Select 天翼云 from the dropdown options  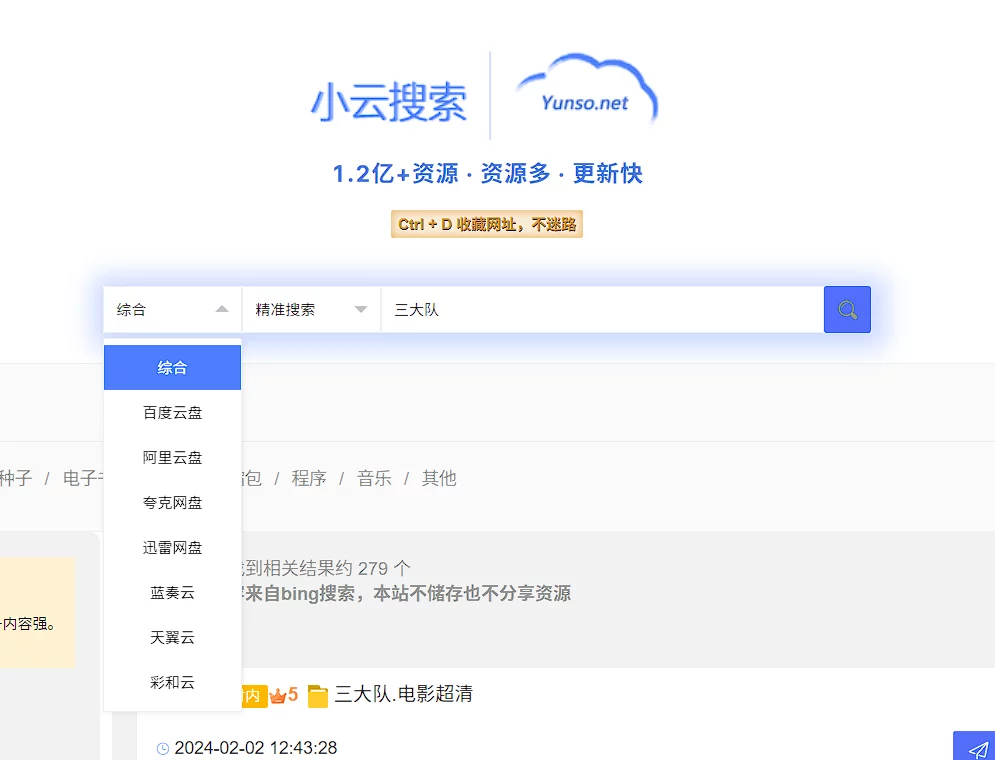coord(172,638)
